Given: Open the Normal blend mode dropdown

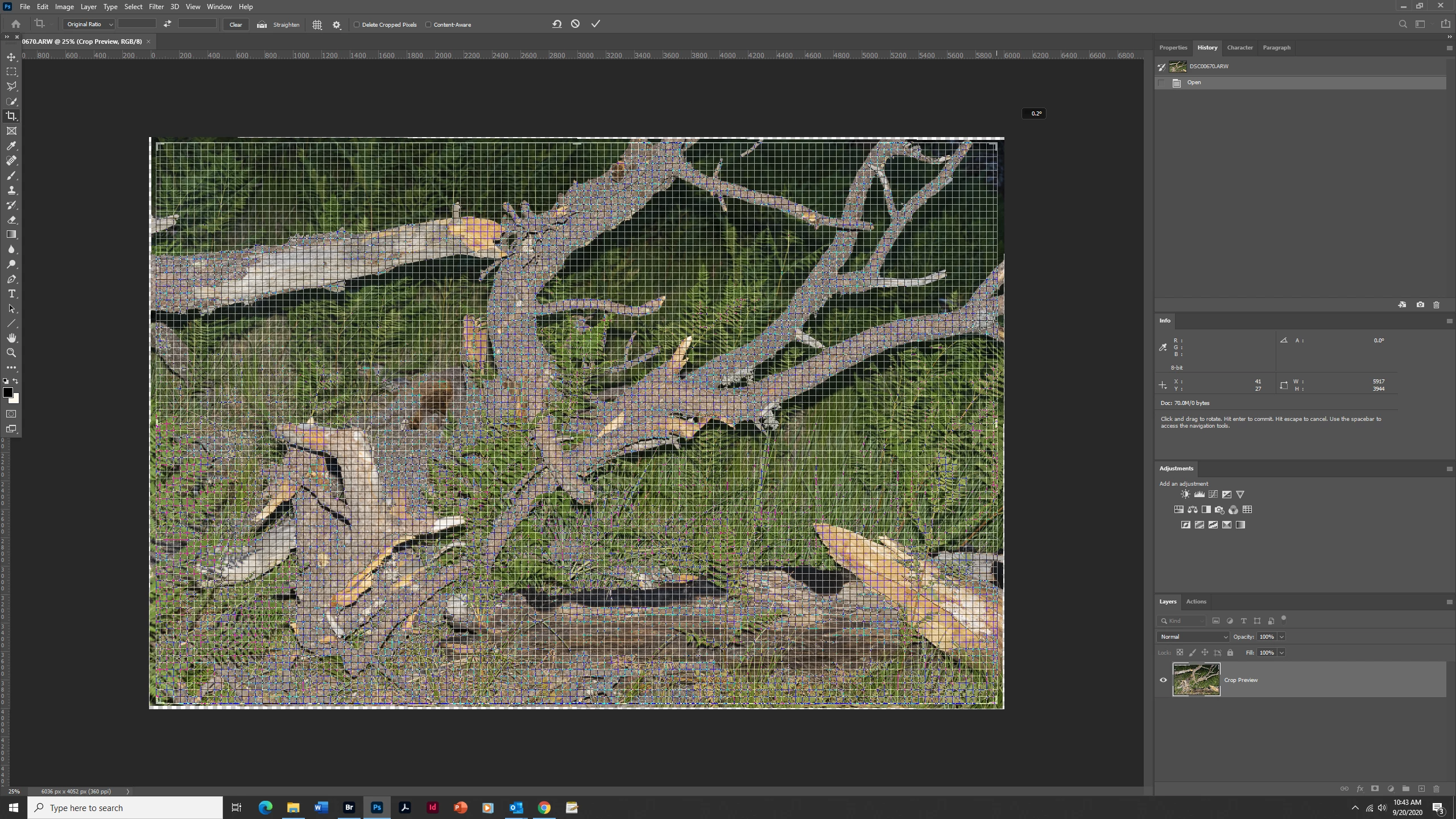Looking at the screenshot, I should click(x=1193, y=637).
